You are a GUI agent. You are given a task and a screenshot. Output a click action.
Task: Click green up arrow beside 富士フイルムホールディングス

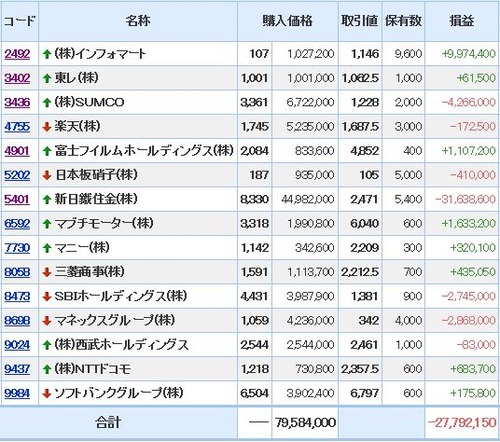click(47, 151)
